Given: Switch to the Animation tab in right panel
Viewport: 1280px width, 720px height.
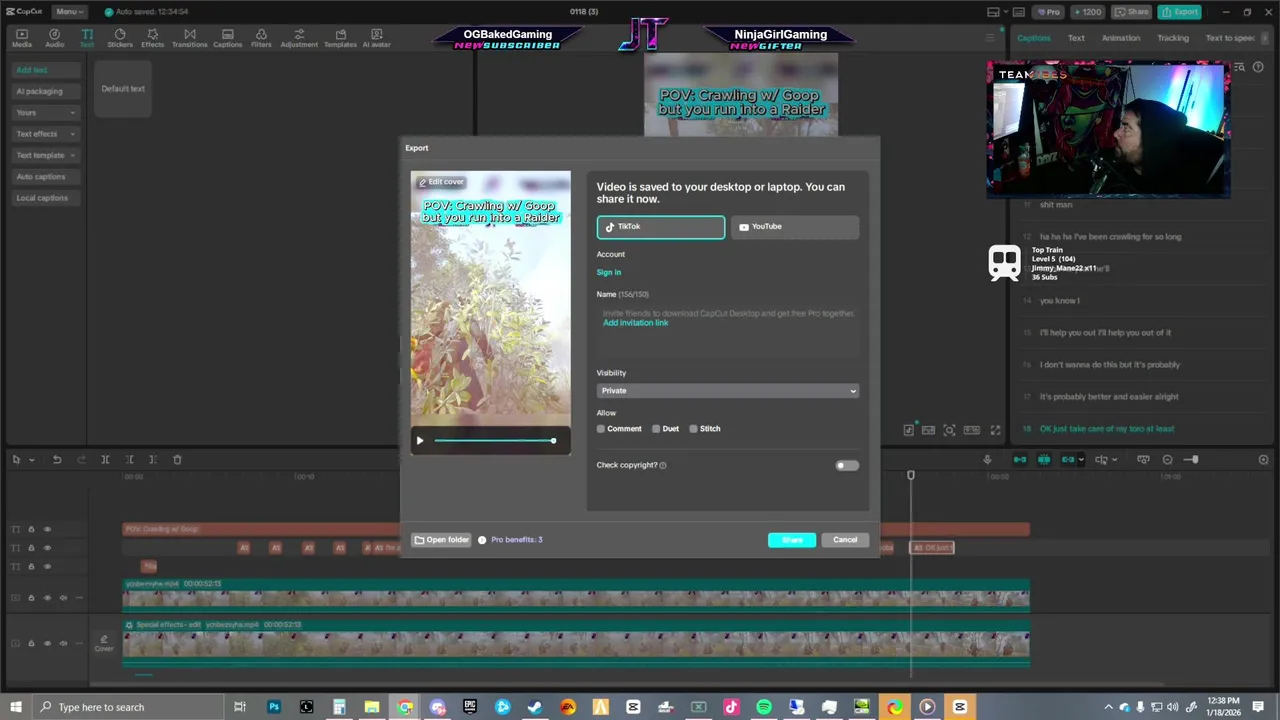Looking at the screenshot, I should pos(1120,38).
